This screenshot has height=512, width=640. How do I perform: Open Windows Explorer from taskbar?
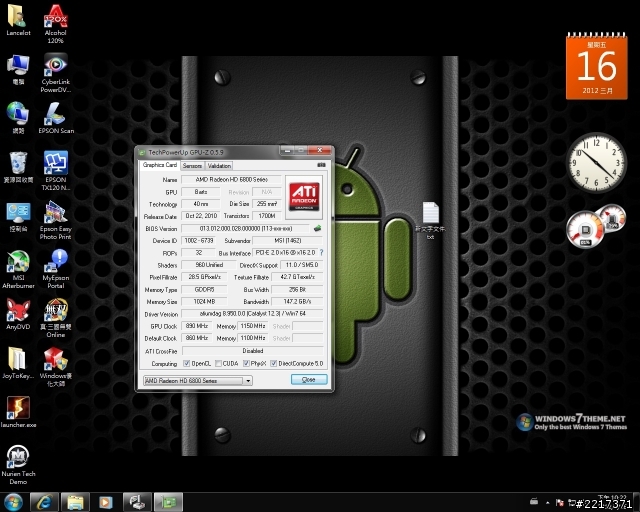75,502
